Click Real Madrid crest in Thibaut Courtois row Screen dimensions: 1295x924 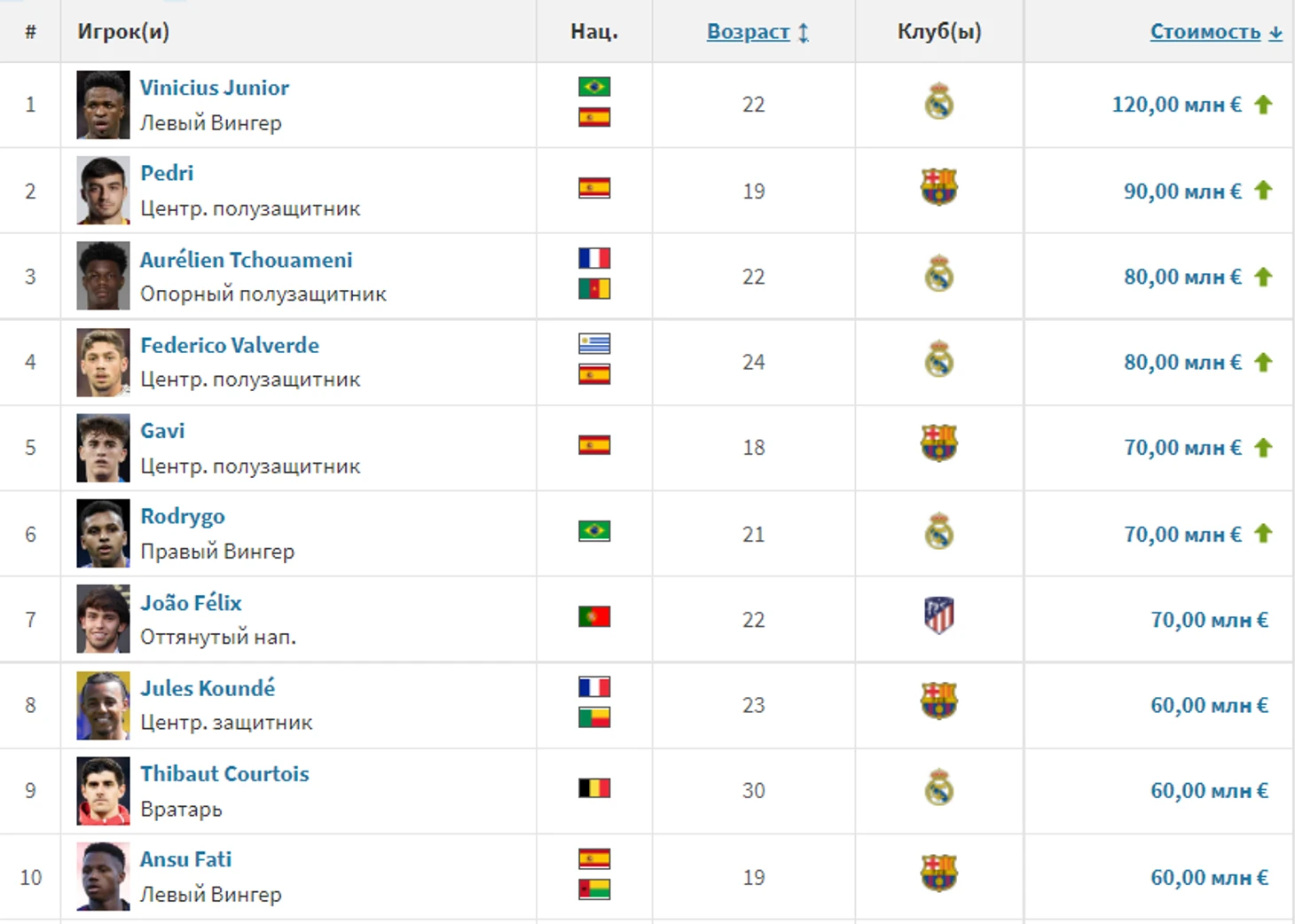tap(938, 787)
